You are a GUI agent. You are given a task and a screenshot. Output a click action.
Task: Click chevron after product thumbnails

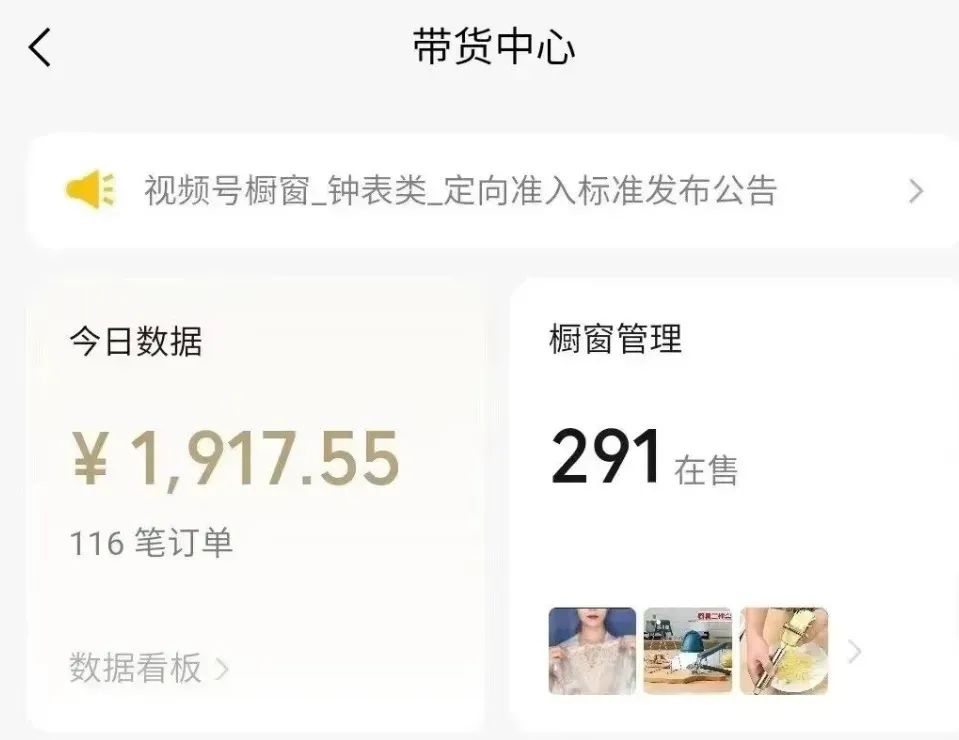(x=855, y=652)
